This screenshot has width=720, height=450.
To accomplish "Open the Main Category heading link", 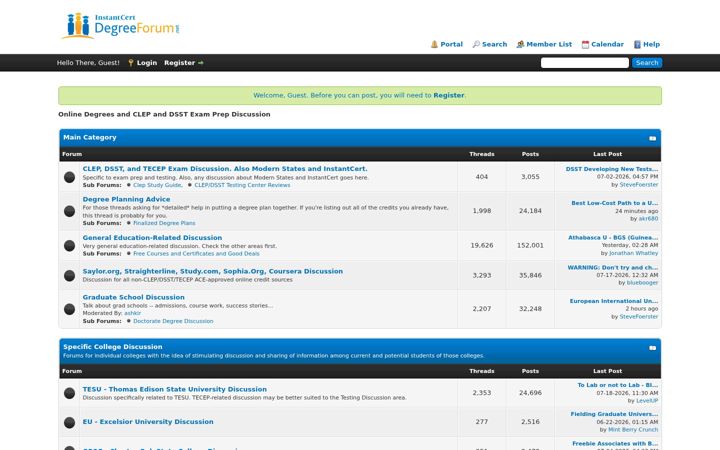I will click(90, 137).
